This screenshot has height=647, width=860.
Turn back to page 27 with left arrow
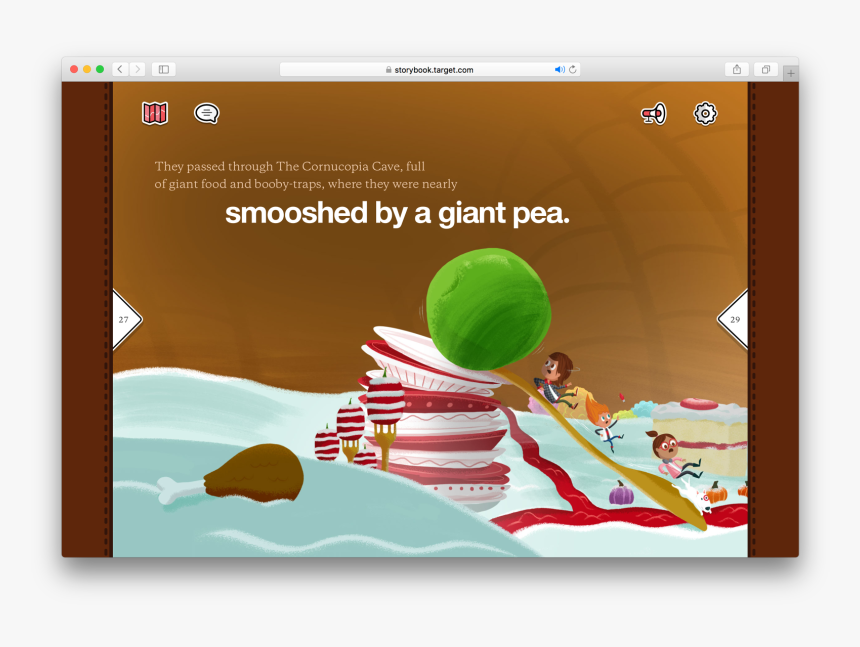126,320
